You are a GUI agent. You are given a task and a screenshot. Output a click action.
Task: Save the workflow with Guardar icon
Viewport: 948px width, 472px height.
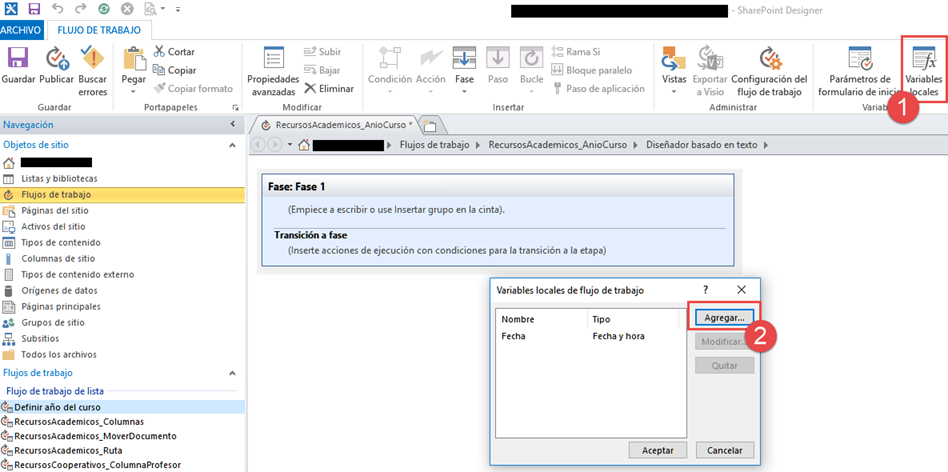pyautogui.click(x=18, y=59)
